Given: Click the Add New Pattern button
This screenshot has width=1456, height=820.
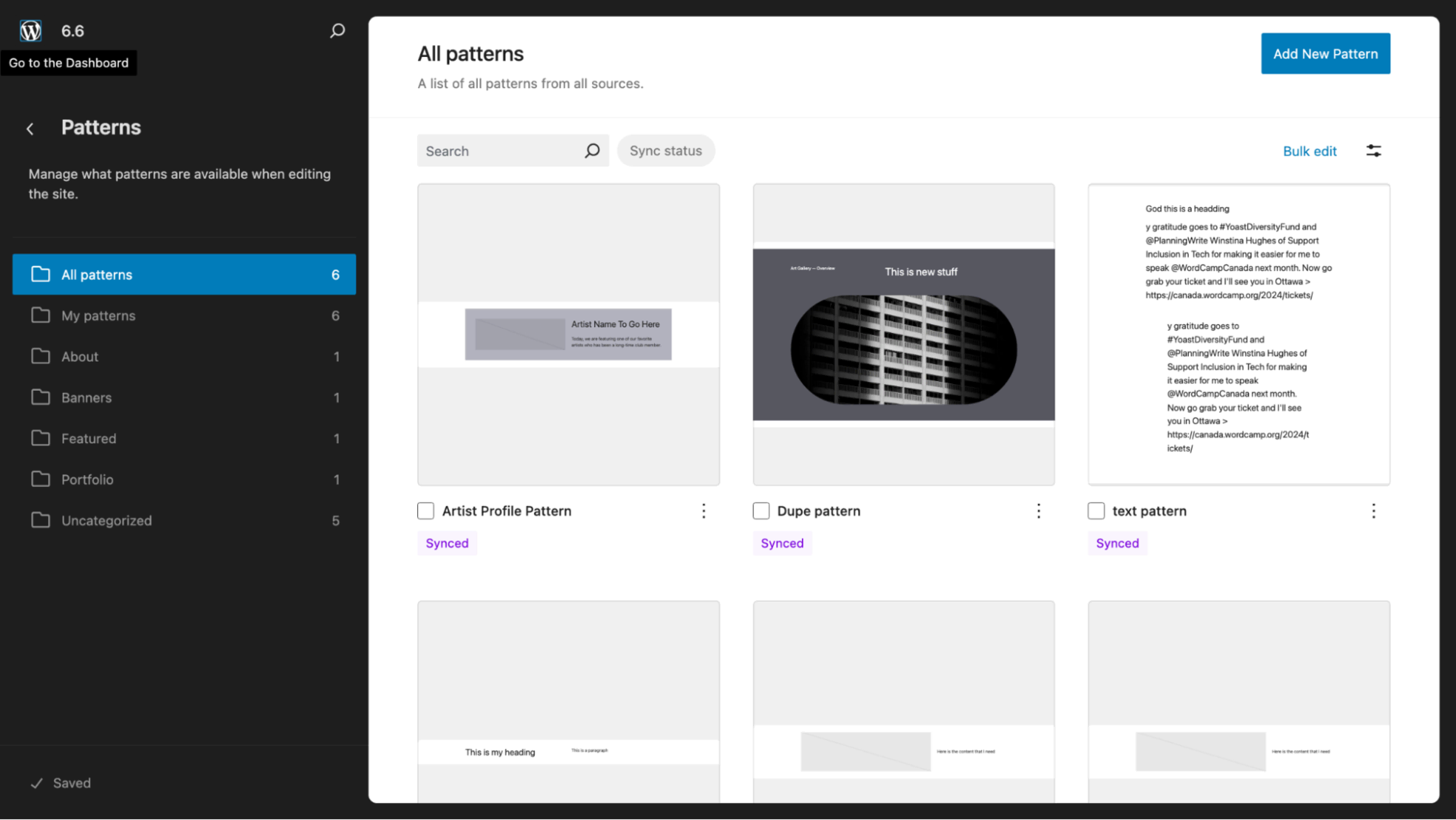Looking at the screenshot, I should pos(1325,53).
